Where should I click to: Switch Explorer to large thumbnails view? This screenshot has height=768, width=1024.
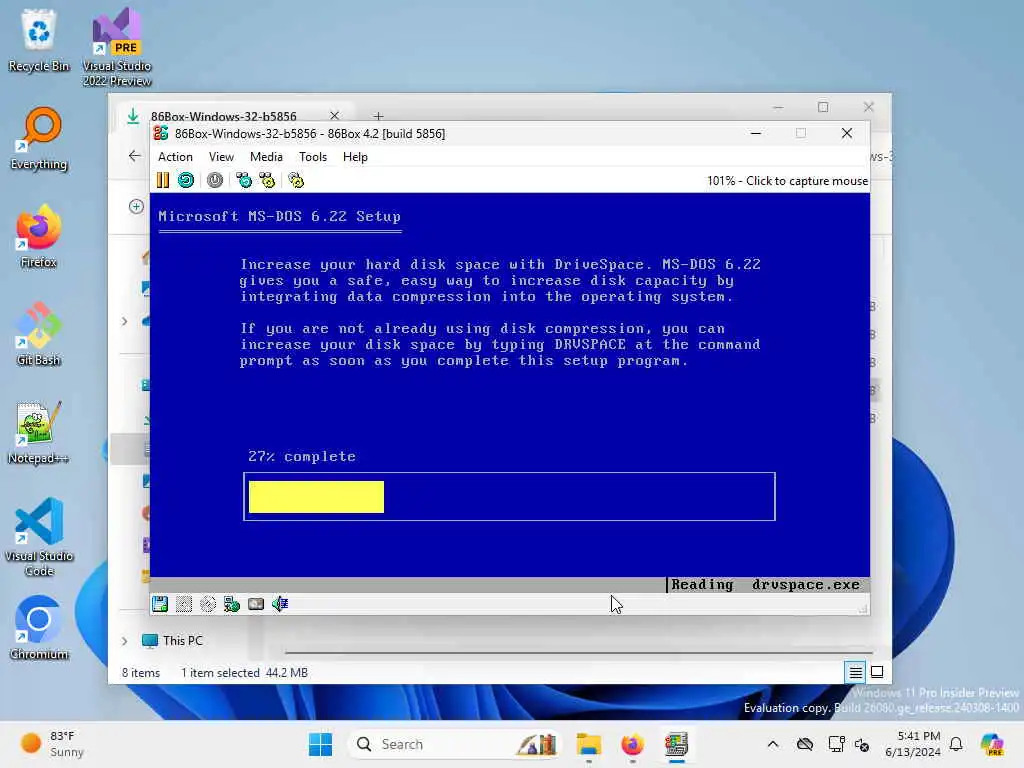[x=877, y=672]
